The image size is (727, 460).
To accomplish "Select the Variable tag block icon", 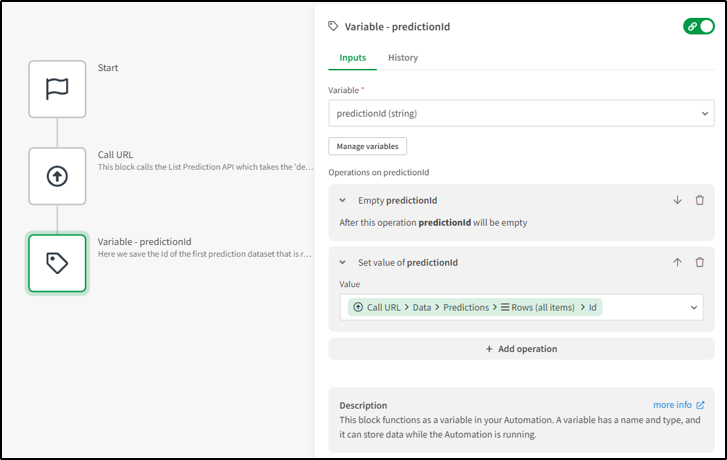I will coord(57,263).
